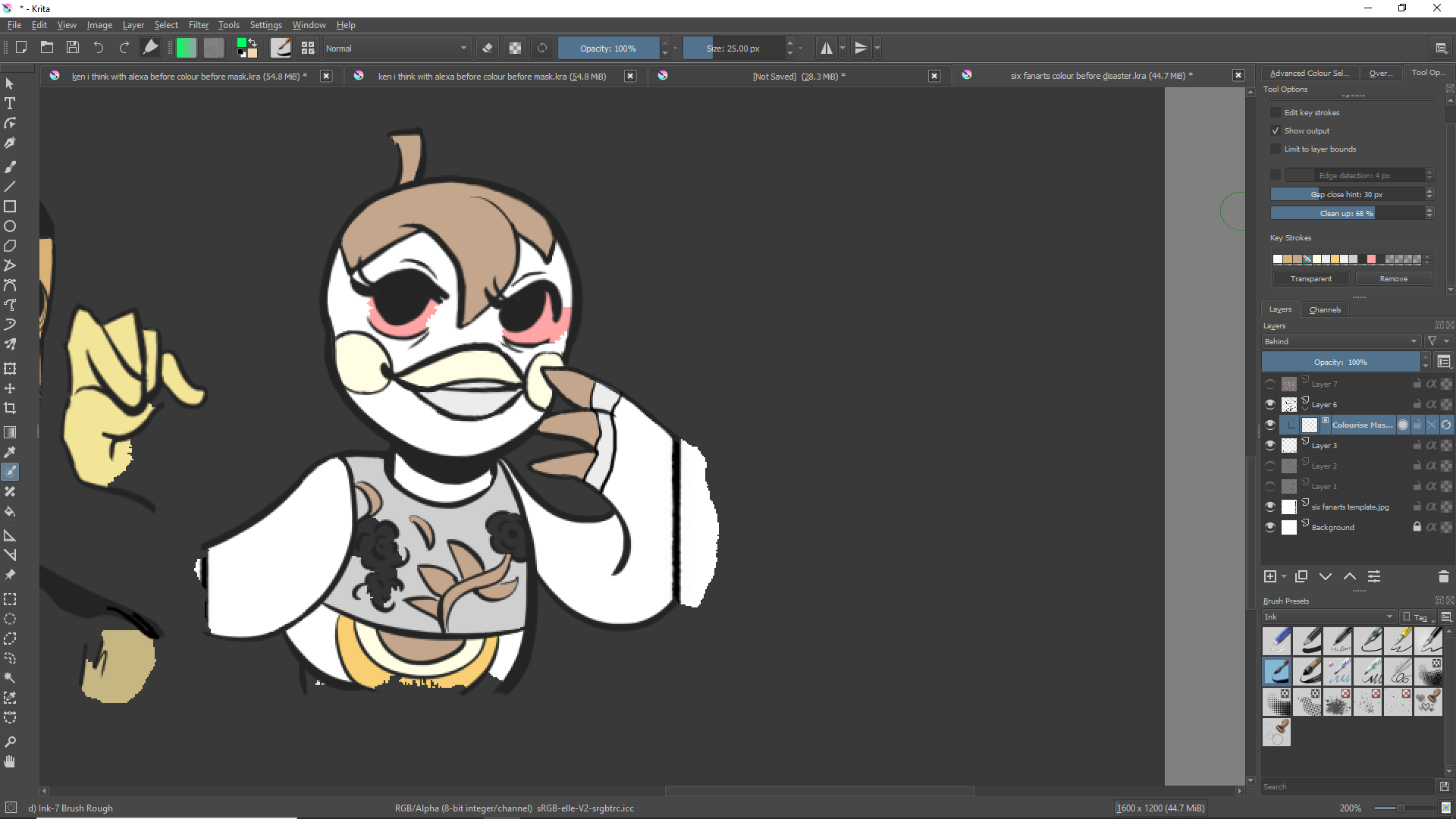Screen dimensions: 1456x819
Task: Show Layer 7 via eye icon
Action: [x=1270, y=384]
